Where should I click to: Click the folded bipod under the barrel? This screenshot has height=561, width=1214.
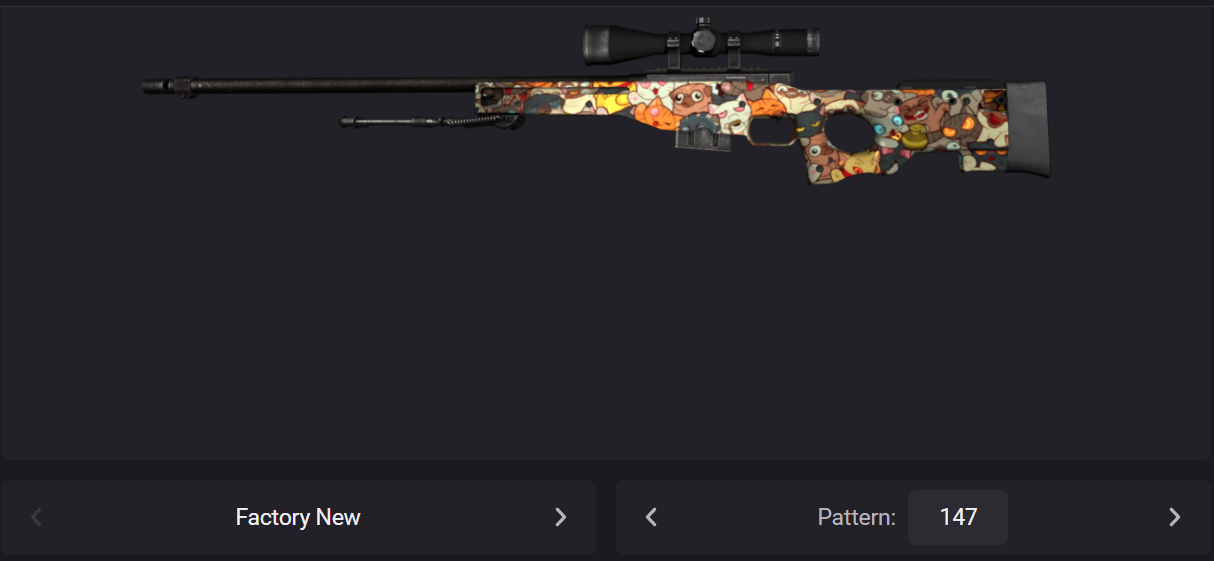click(x=430, y=121)
